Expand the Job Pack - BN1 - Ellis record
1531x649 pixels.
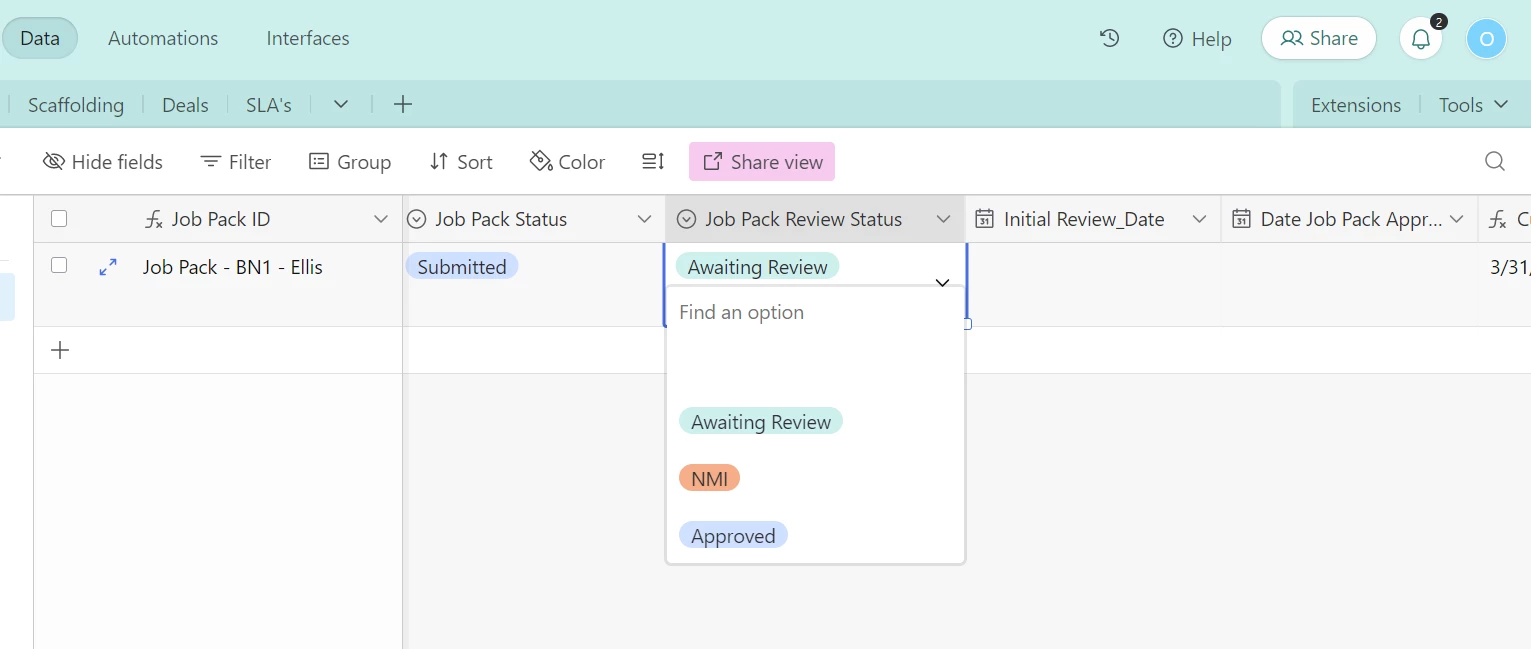click(108, 267)
